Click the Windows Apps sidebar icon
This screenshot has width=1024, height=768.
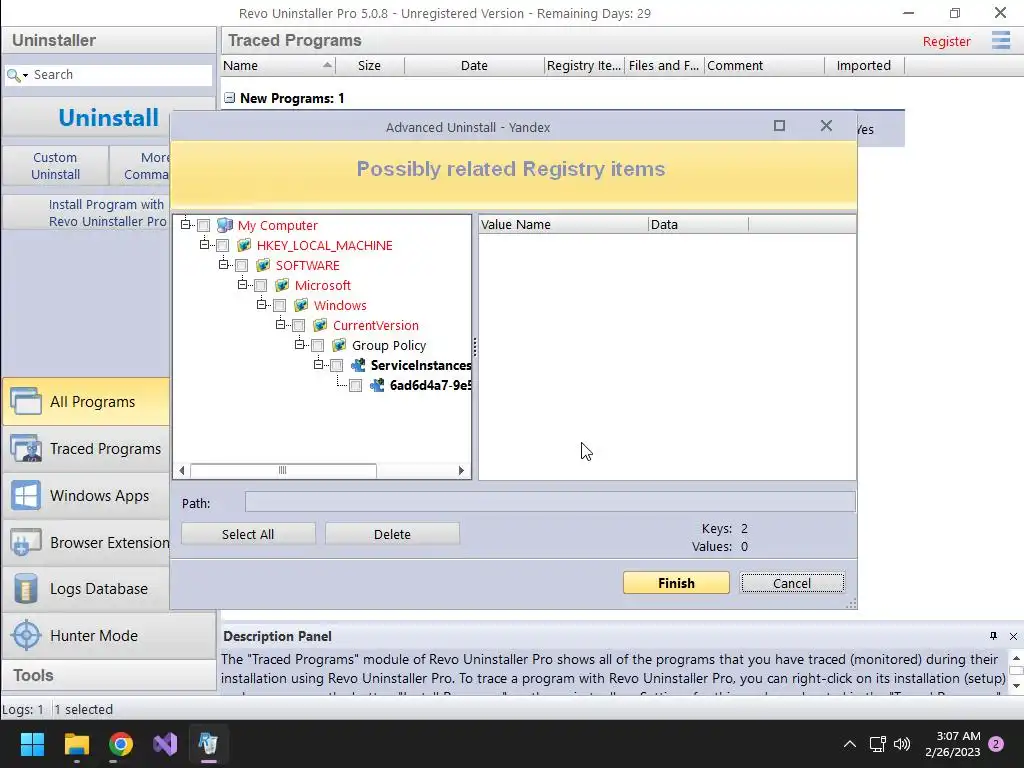(x=26, y=496)
